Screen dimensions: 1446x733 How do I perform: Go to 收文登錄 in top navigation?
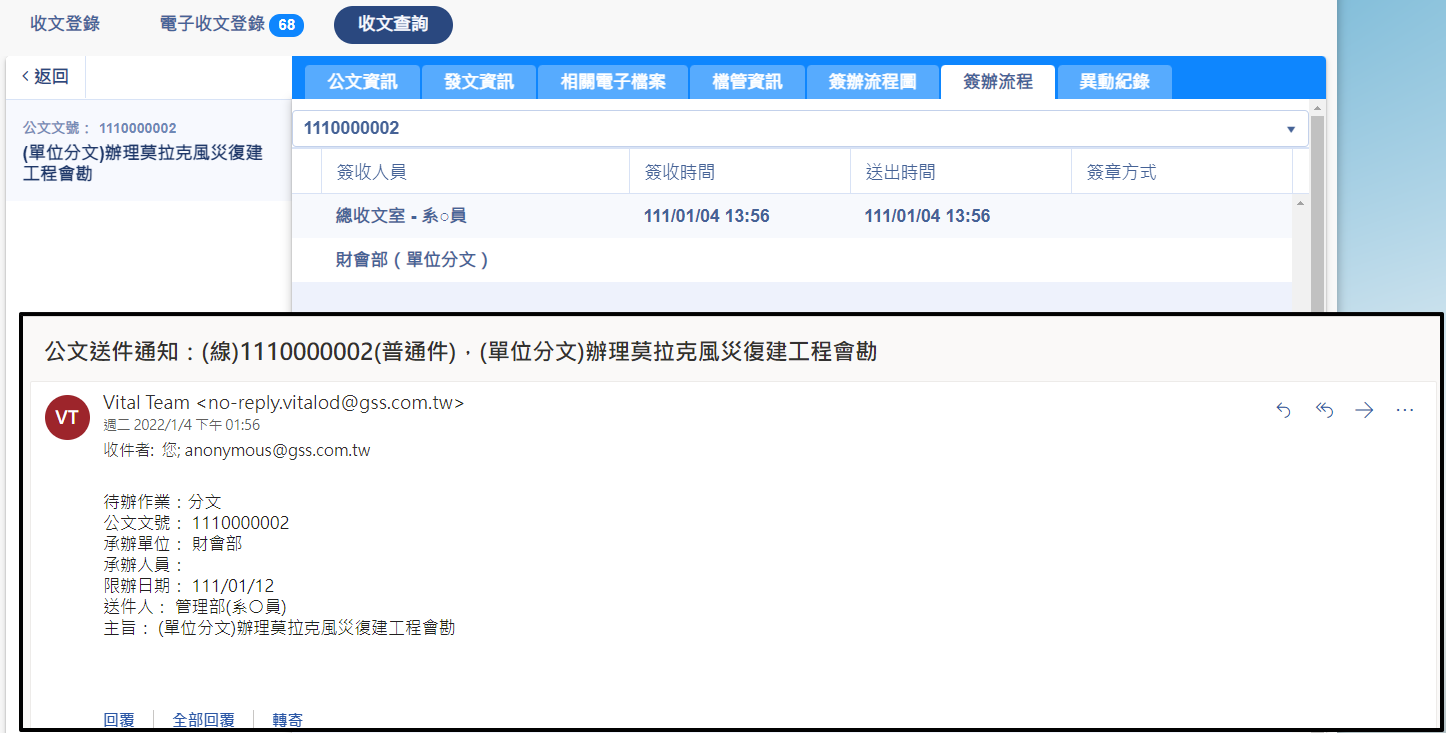pyautogui.click(x=65, y=24)
